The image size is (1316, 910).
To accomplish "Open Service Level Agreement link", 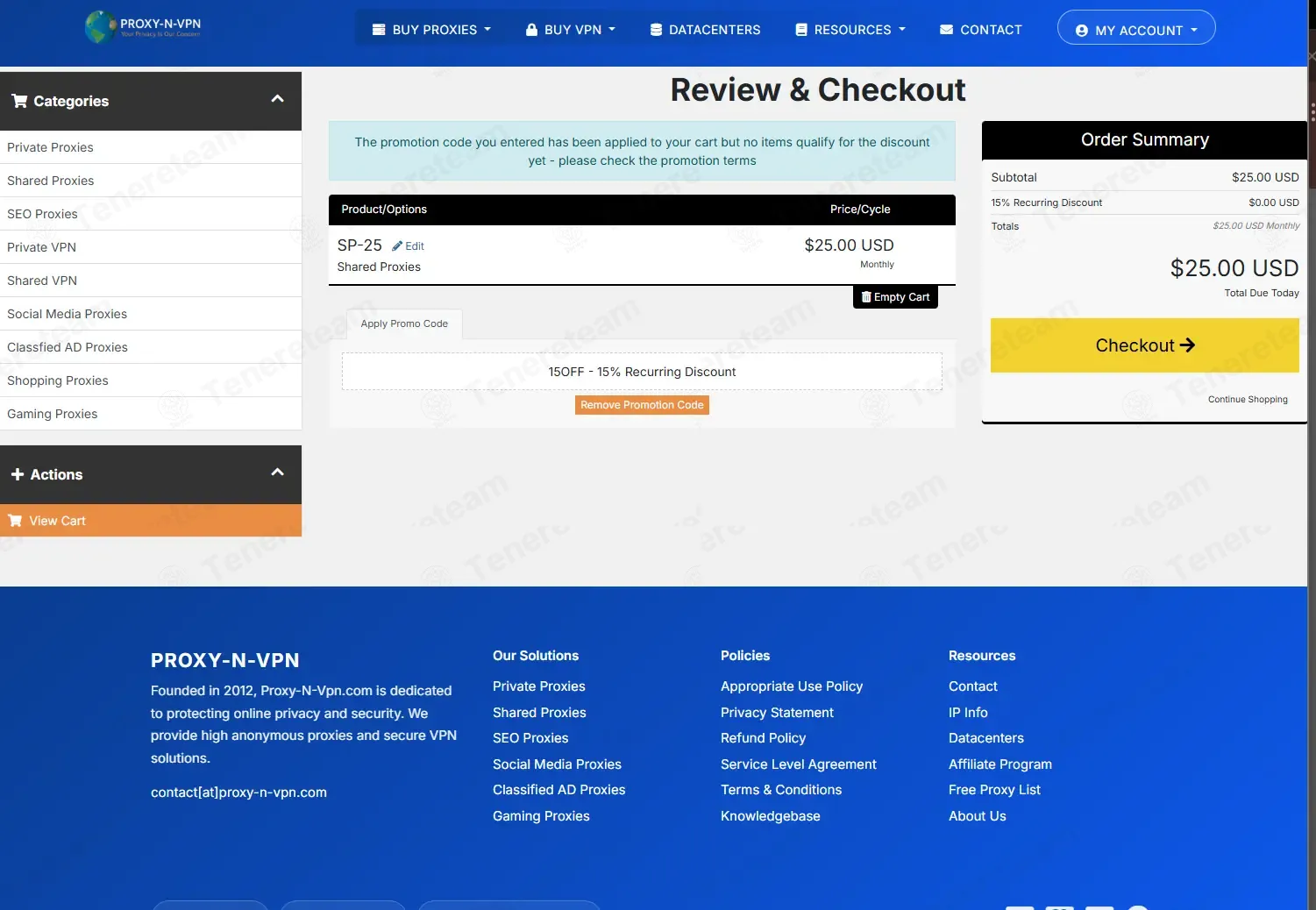I will coord(799,764).
